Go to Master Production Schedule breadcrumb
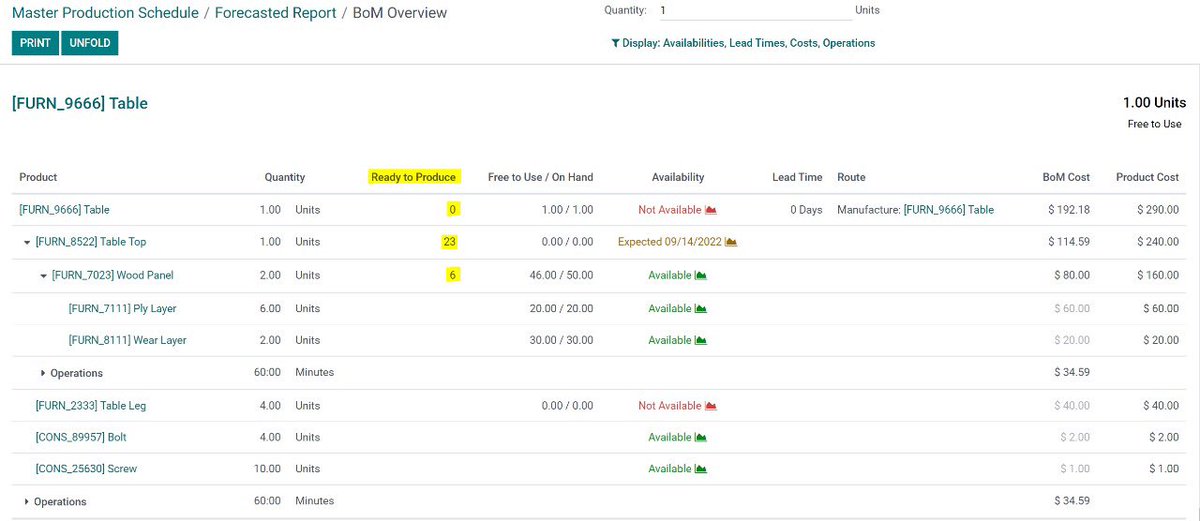This screenshot has height=521, width=1200. point(105,13)
